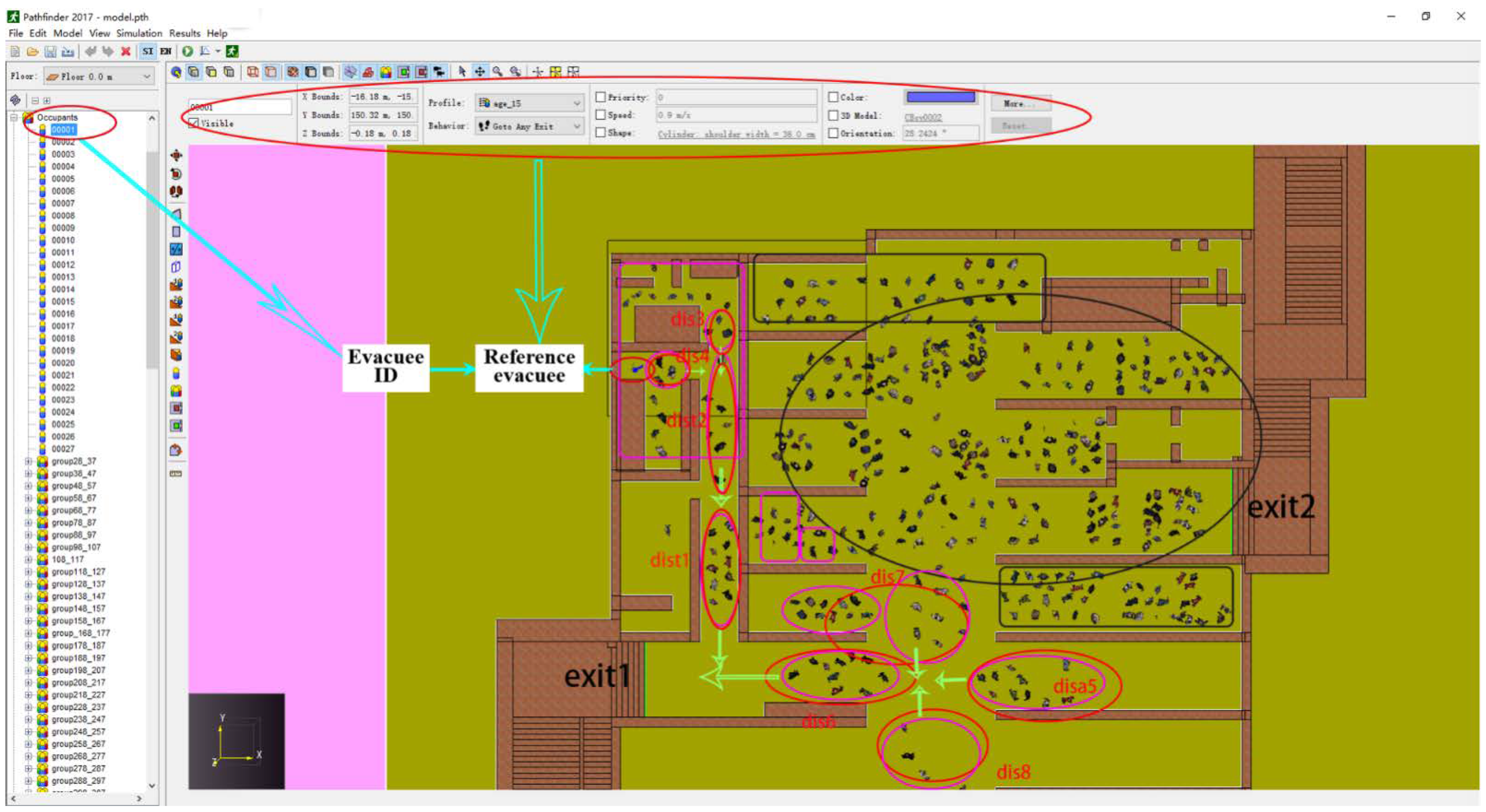The image size is (1486, 812).
Task: Click the green running man results icon
Action: (232, 51)
